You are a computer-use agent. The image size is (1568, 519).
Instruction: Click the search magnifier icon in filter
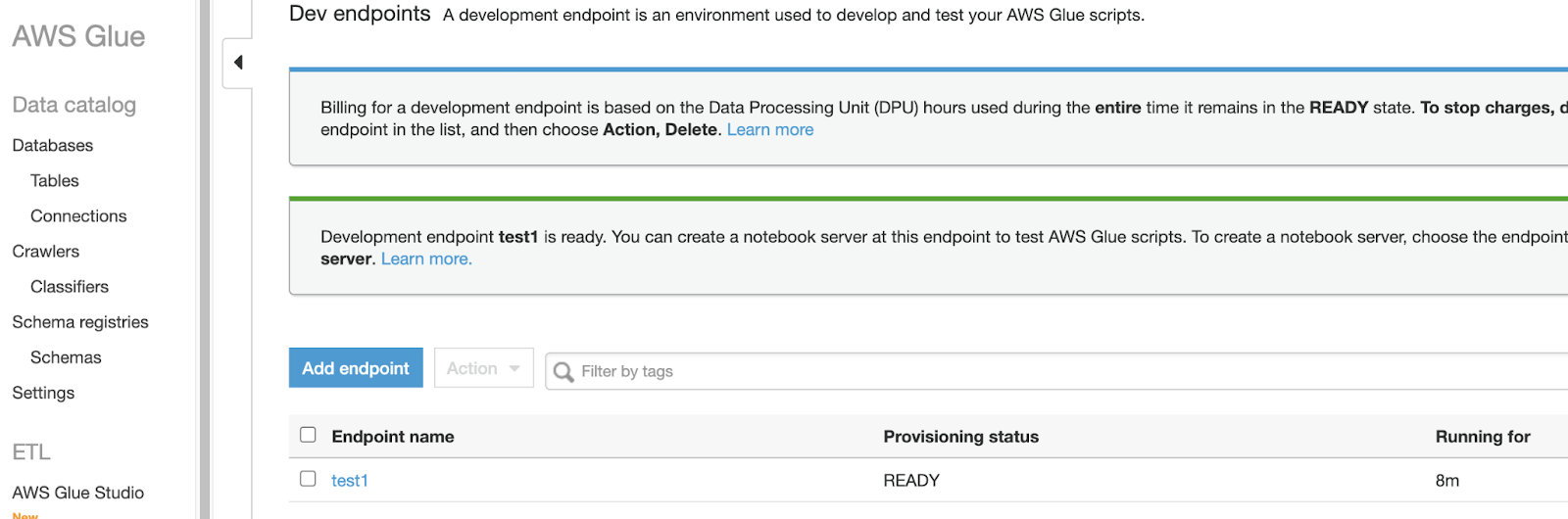tap(563, 372)
